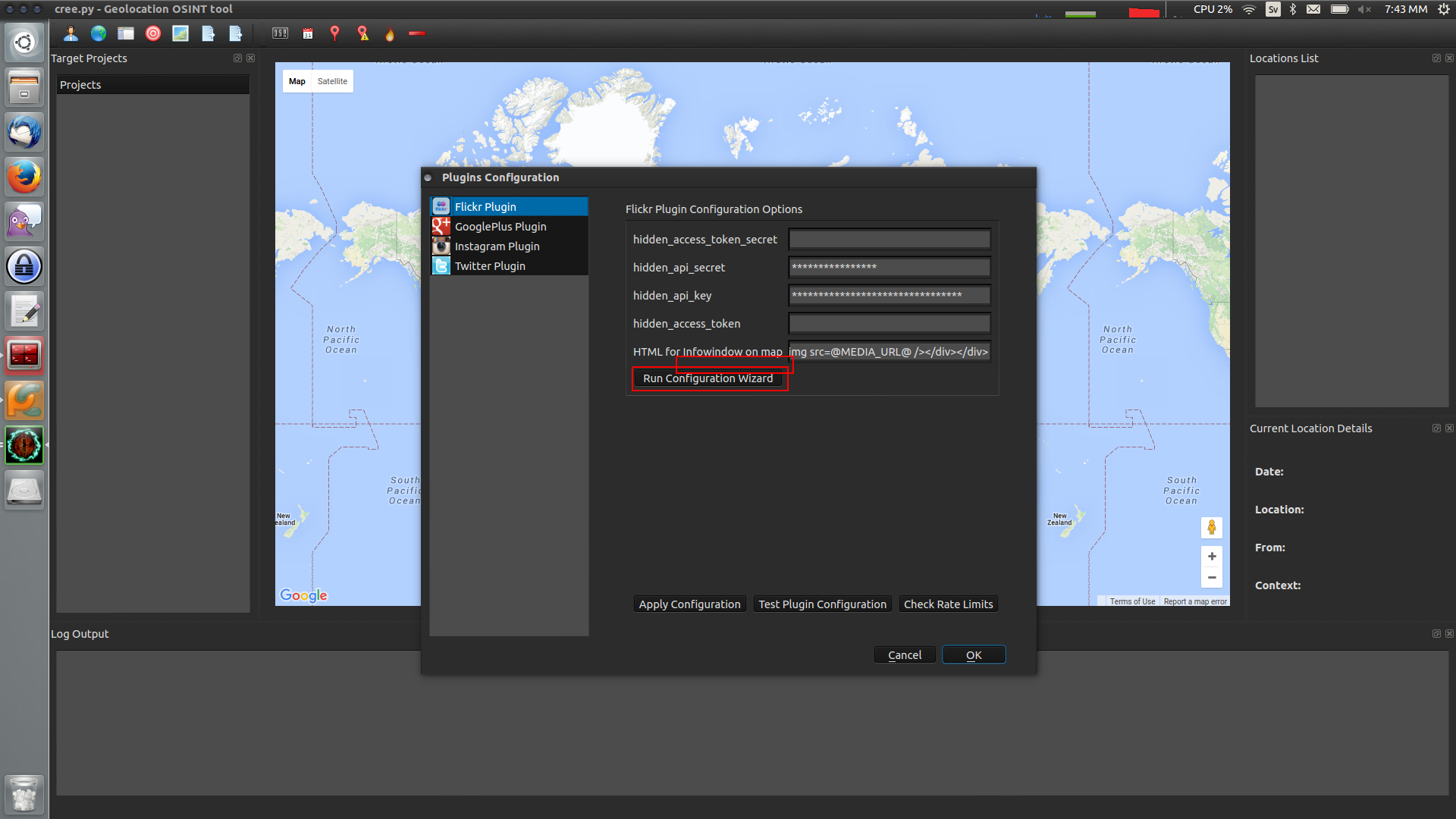1456x819 pixels.
Task: Select Flickr Plugin in the list
Action: coord(509,206)
